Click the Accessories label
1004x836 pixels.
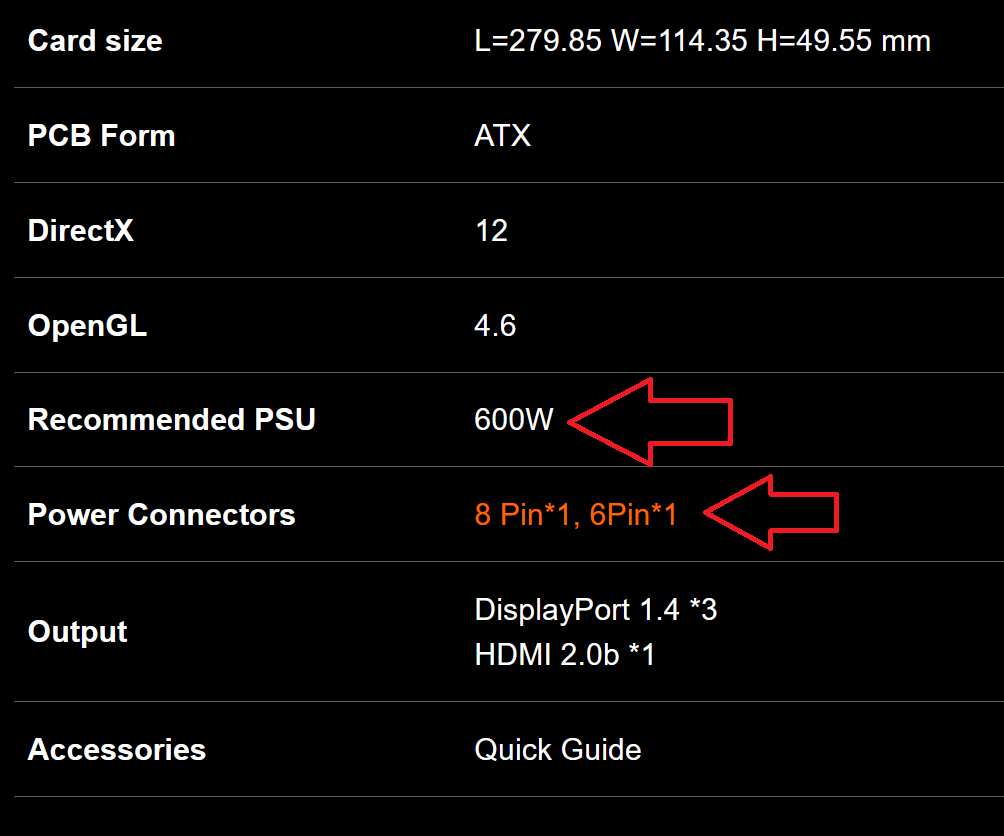pos(117,750)
